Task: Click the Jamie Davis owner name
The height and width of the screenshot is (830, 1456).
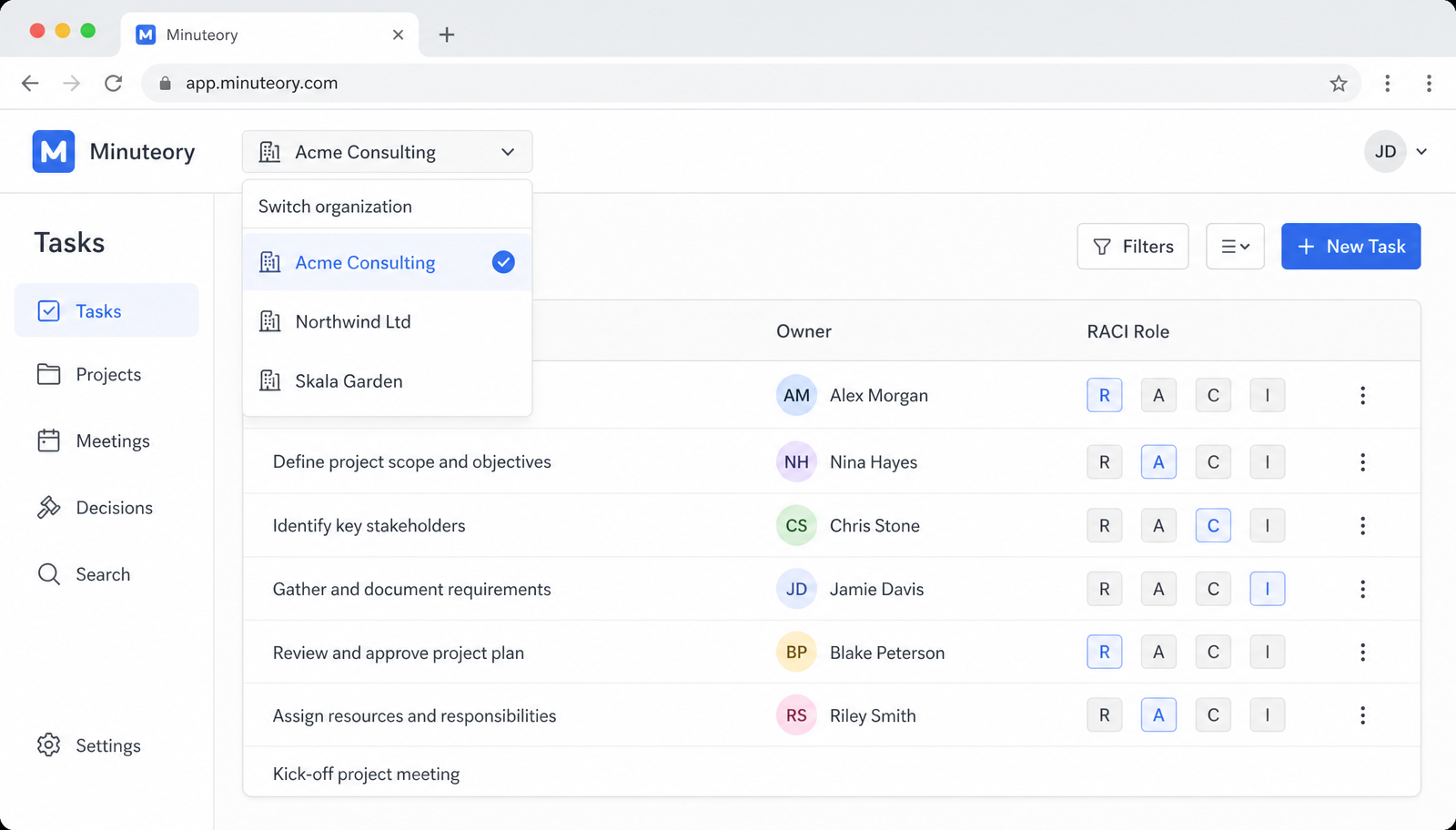Action: [876, 589]
